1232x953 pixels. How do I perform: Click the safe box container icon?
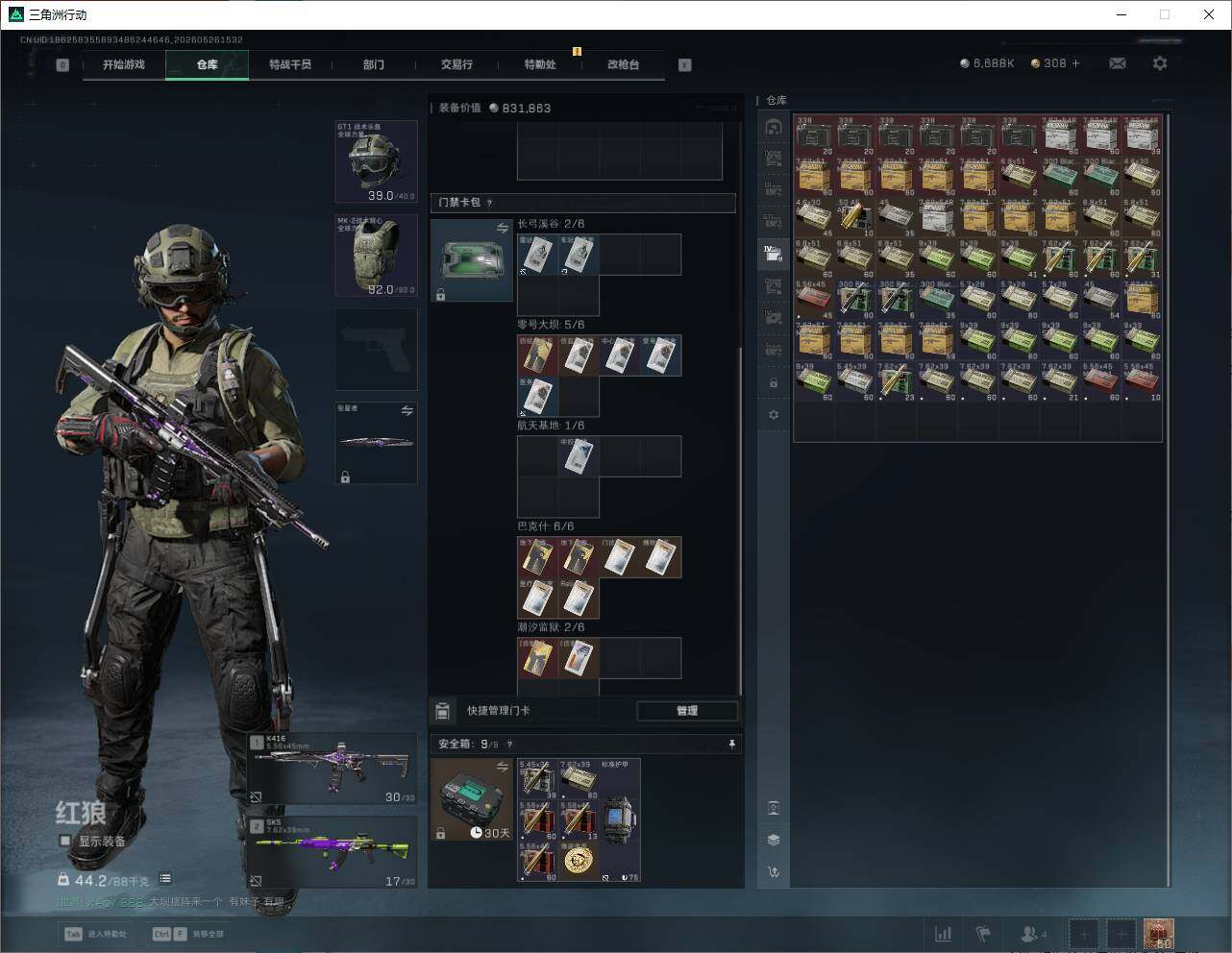472,799
